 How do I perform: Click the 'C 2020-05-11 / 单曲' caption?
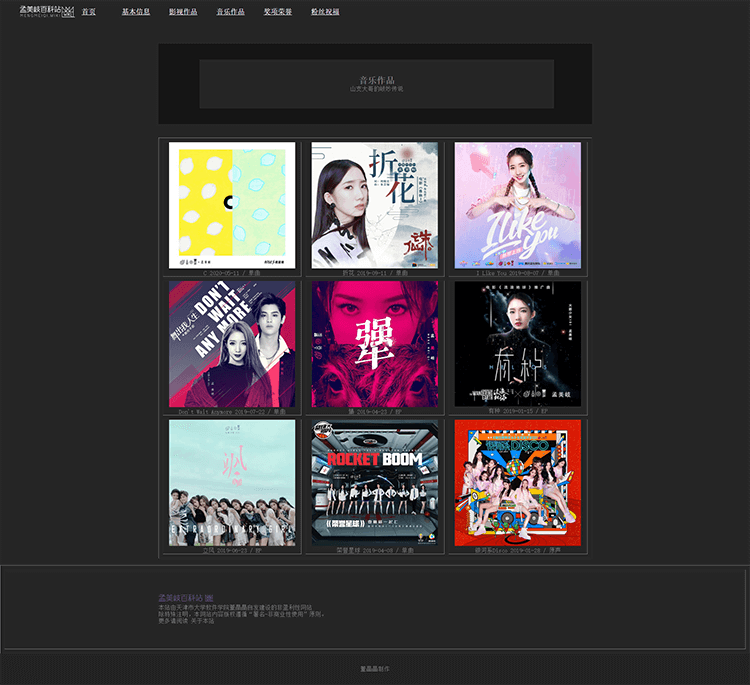click(232, 273)
